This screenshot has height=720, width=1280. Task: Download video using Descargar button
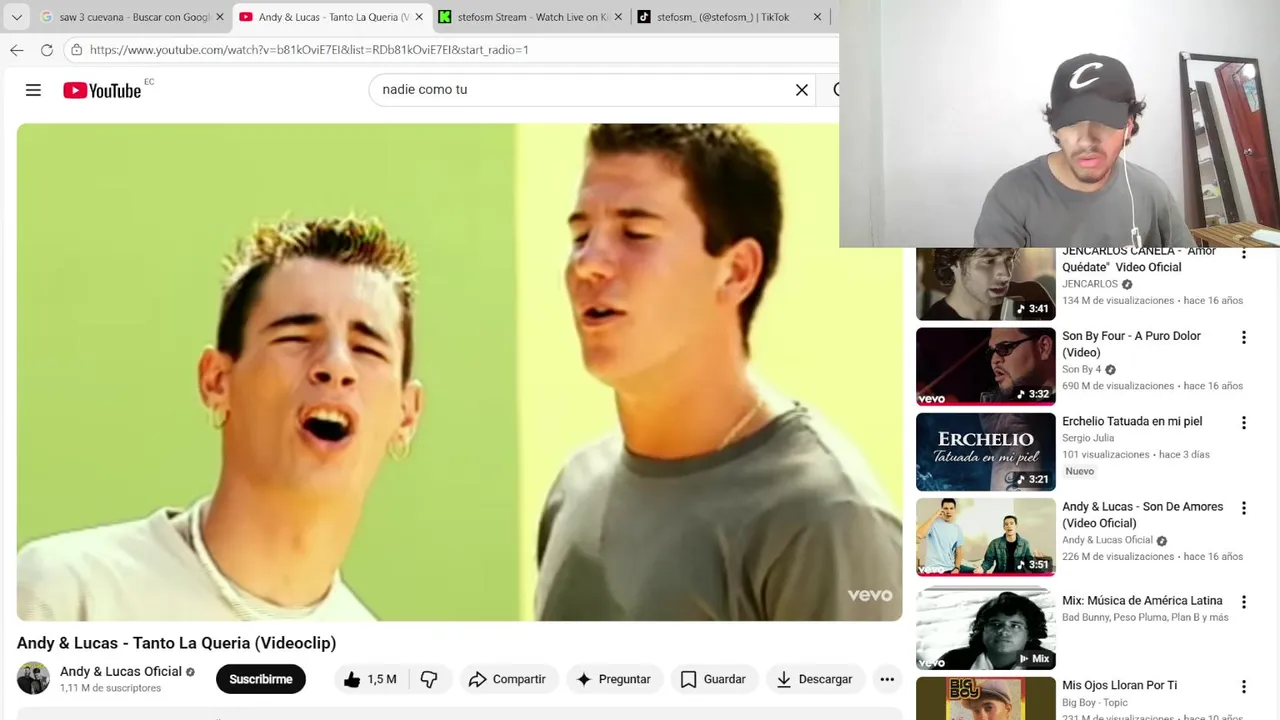[814, 679]
